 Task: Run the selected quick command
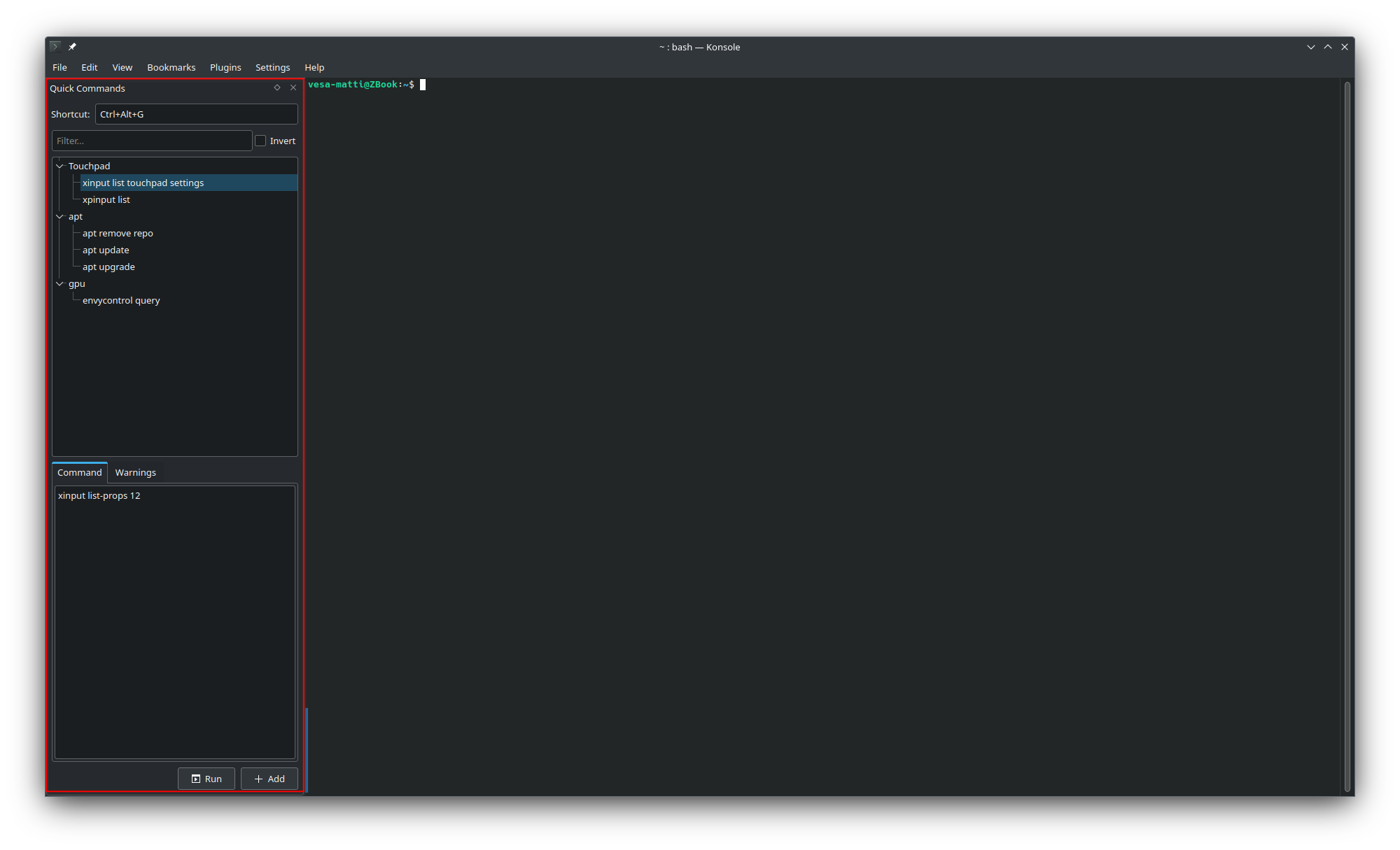tap(206, 779)
